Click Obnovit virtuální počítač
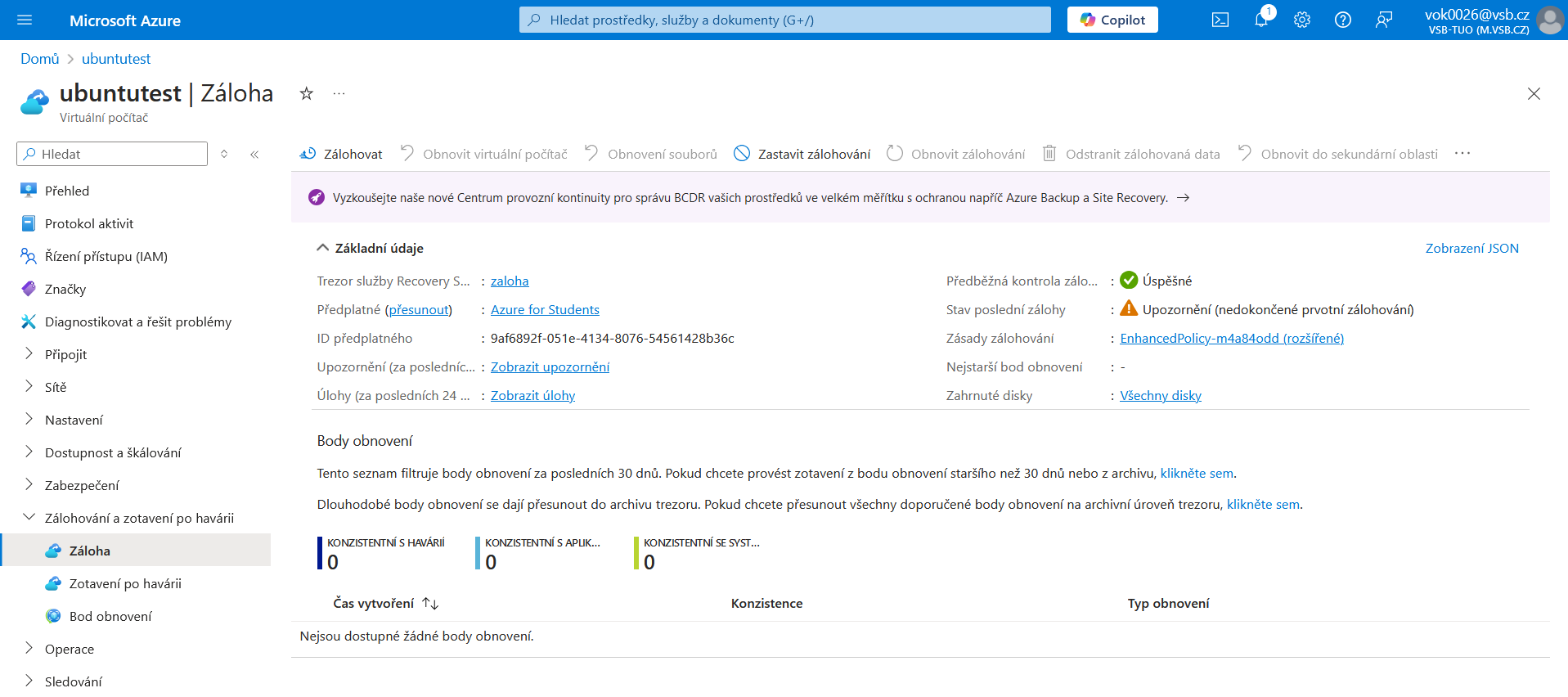The height and width of the screenshot is (697, 1568). [x=483, y=154]
